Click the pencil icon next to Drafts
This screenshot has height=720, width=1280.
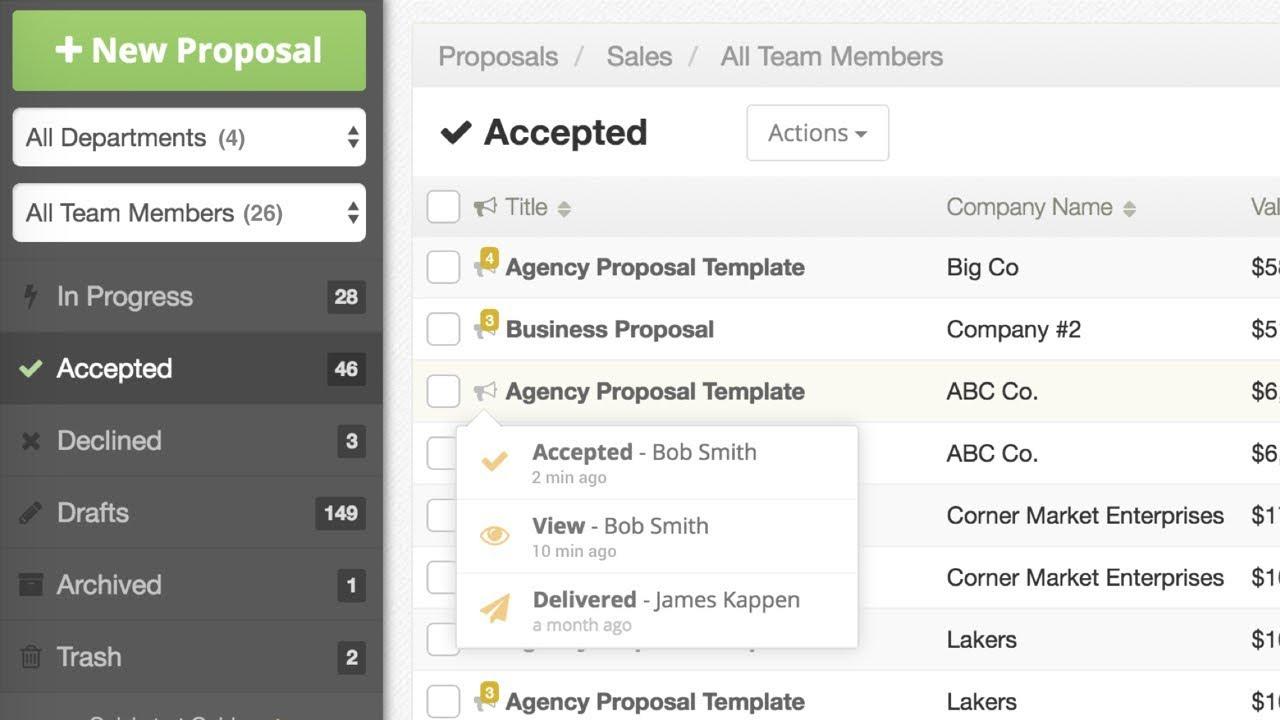[x=31, y=513]
